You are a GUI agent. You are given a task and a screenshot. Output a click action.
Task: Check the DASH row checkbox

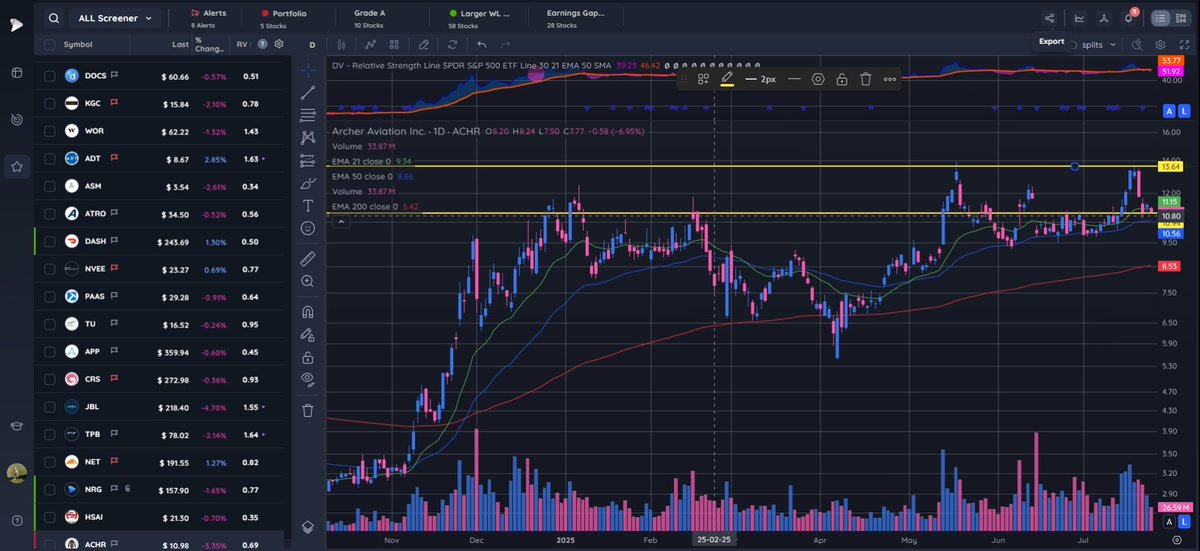click(49, 241)
